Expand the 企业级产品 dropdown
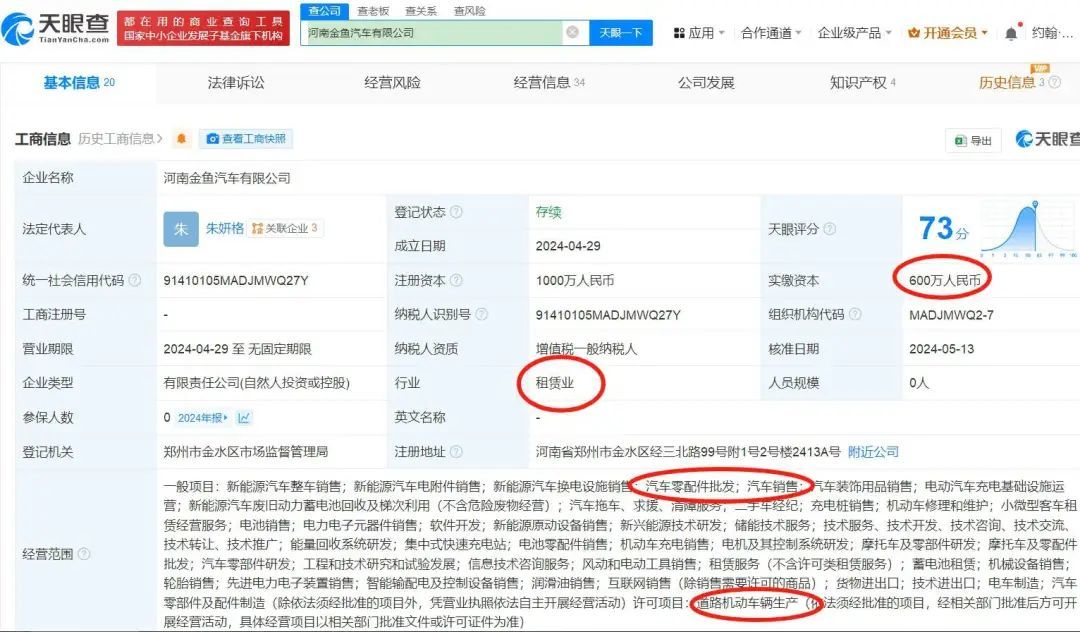This screenshot has width=1080, height=632. 855,33
